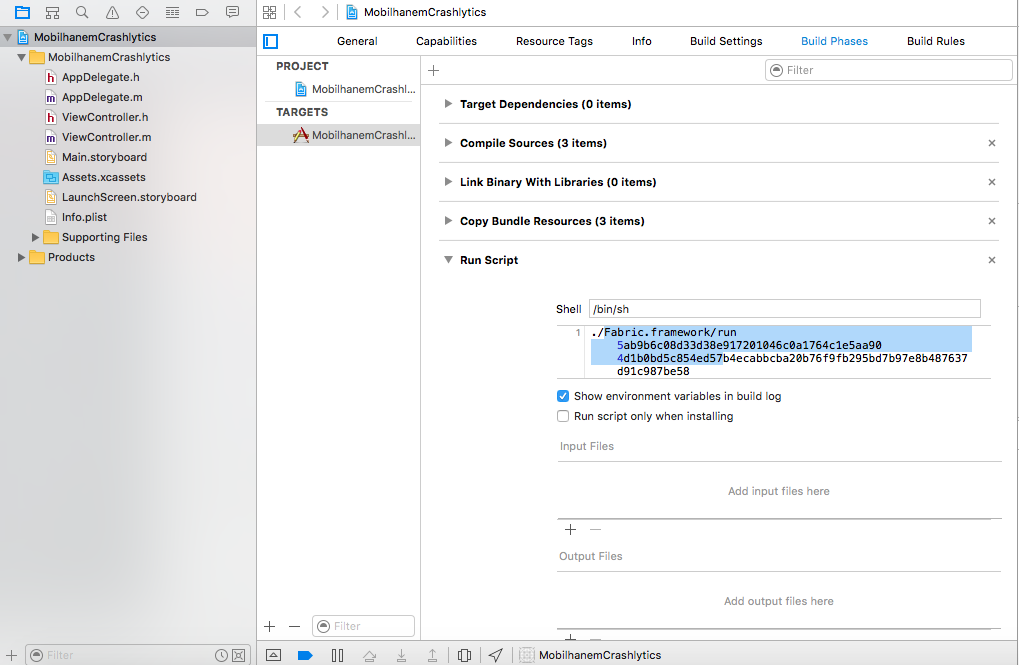Expand Products folder

tap(21, 257)
